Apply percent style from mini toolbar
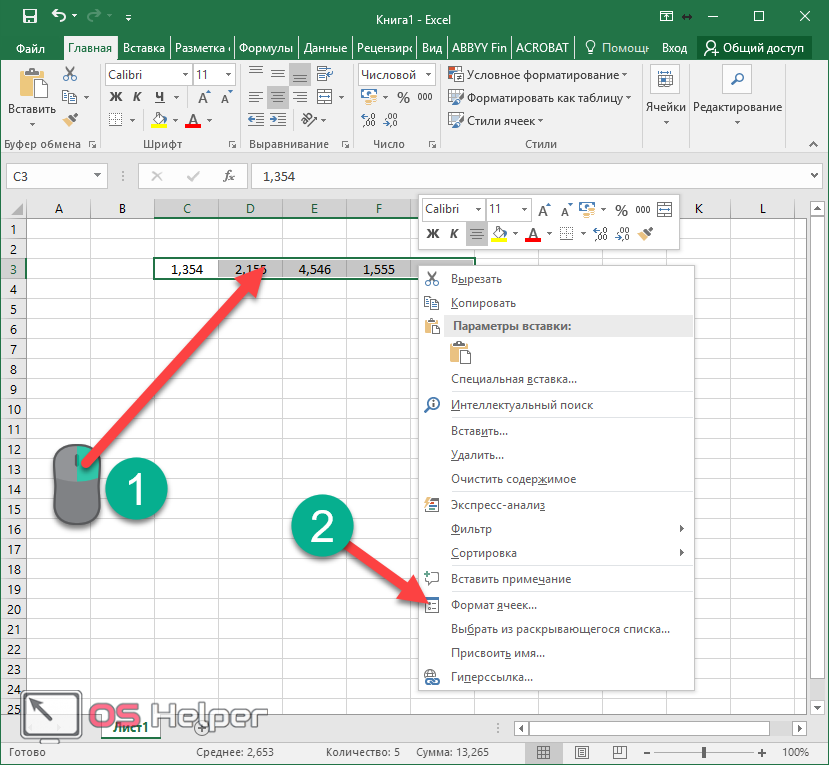Screen dimensions: 829x765 point(621,210)
